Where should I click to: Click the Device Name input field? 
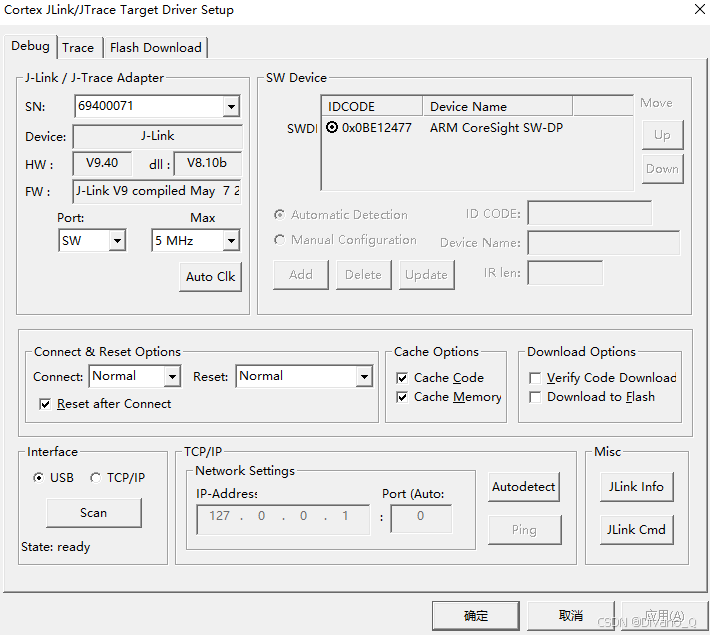click(604, 243)
